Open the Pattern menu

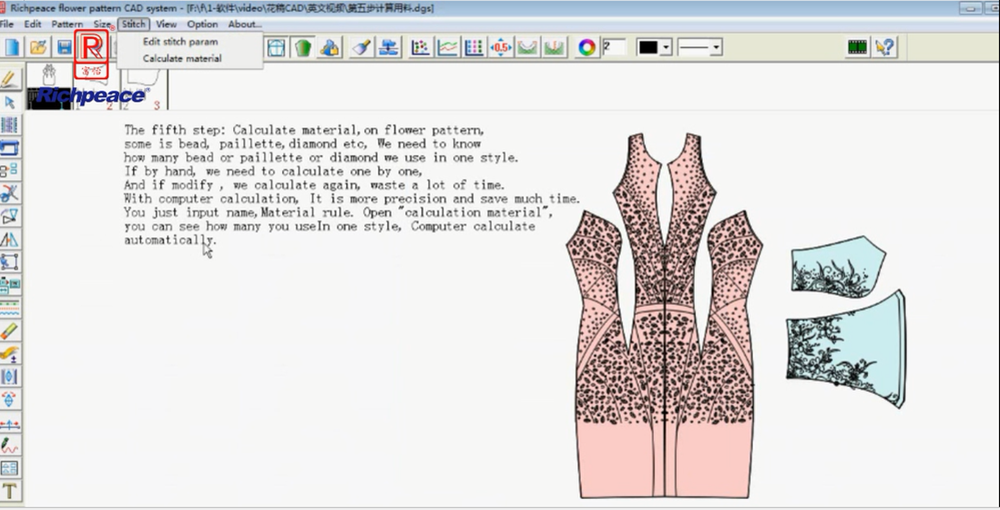tap(67, 23)
